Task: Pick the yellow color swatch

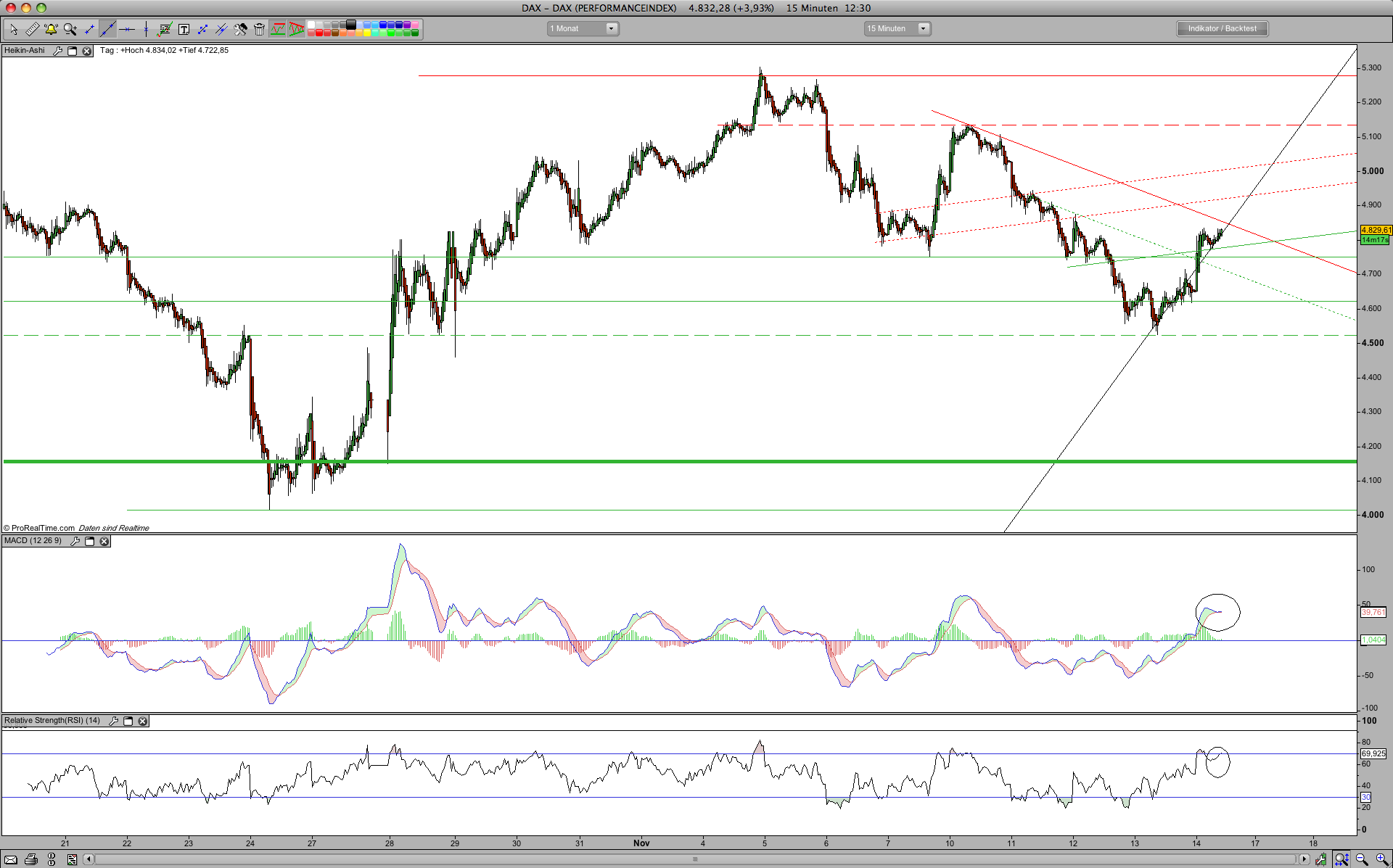Action: coord(366,33)
